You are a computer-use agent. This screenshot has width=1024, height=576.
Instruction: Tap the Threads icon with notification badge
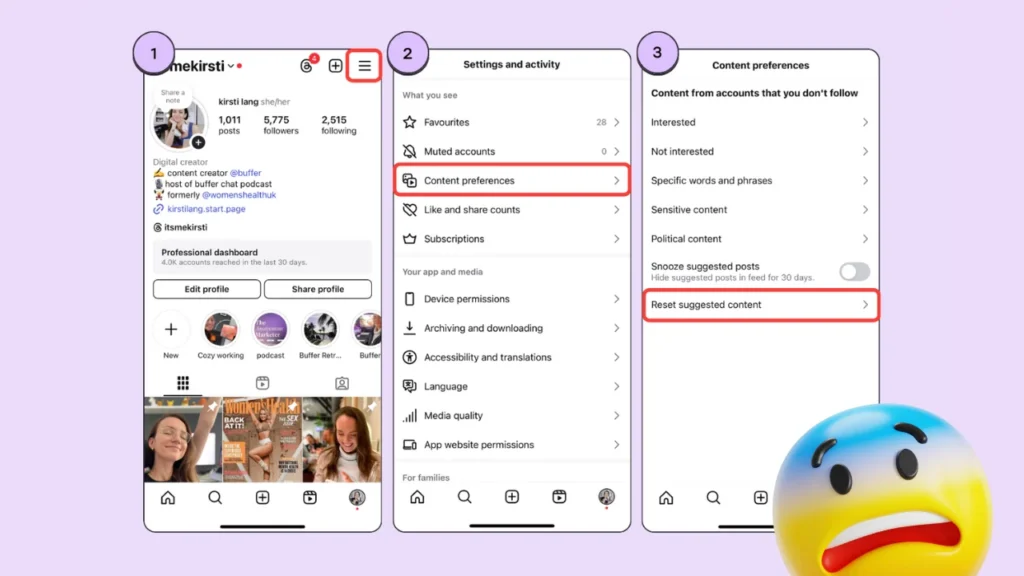tap(307, 66)
